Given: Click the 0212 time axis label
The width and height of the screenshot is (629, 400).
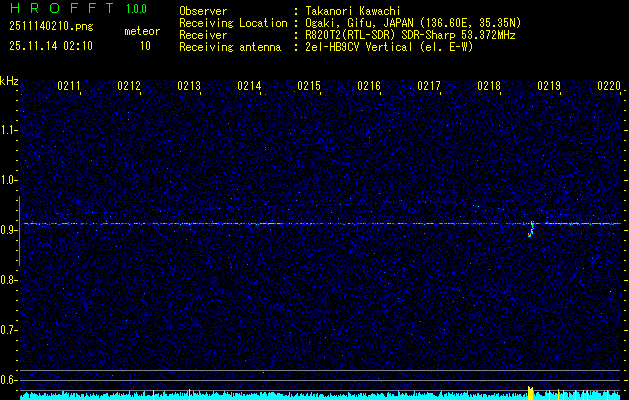Looking at the screenshot, I should [129, 86].
